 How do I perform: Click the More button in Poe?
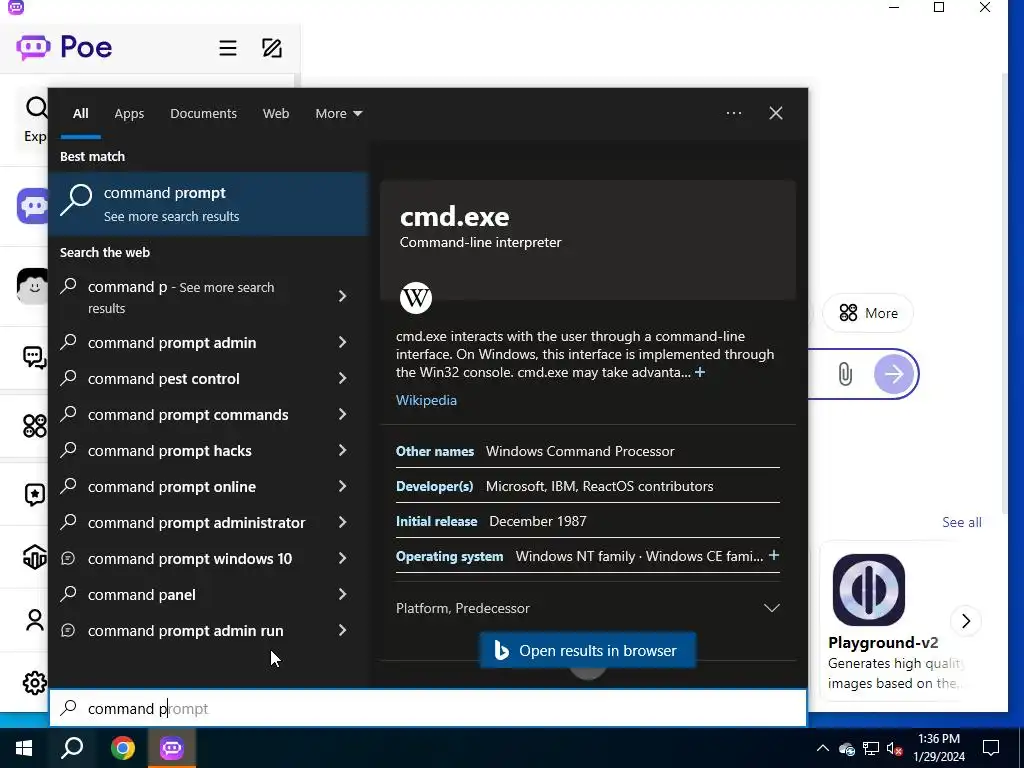pyautogui.click(x=868, y=313)
